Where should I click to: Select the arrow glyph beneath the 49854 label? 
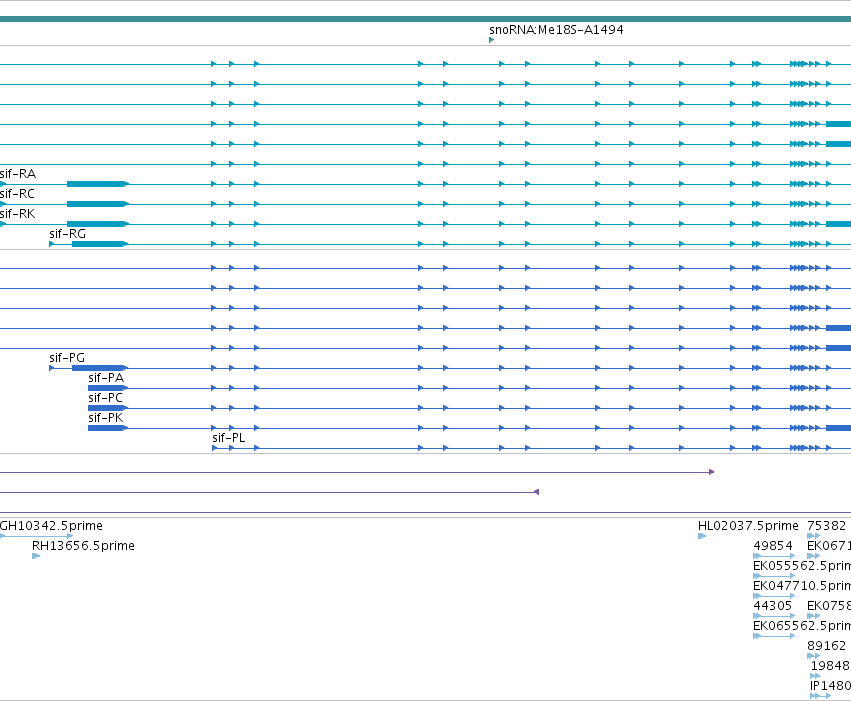774,556
